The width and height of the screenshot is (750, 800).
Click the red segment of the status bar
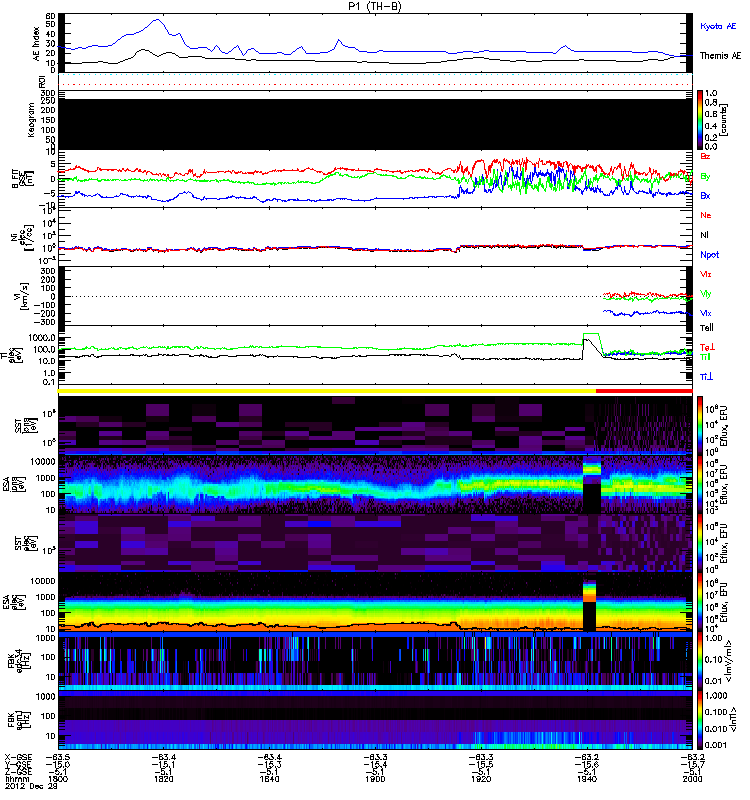(x=644, y=390)
